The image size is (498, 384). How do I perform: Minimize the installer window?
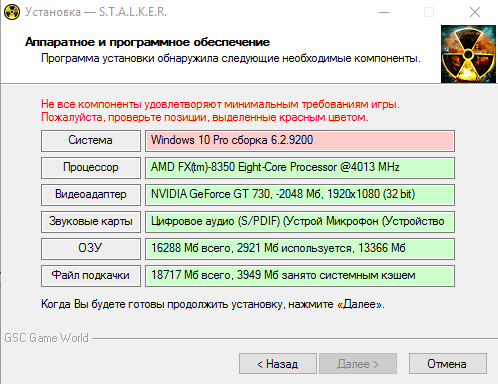click(384, 12)
